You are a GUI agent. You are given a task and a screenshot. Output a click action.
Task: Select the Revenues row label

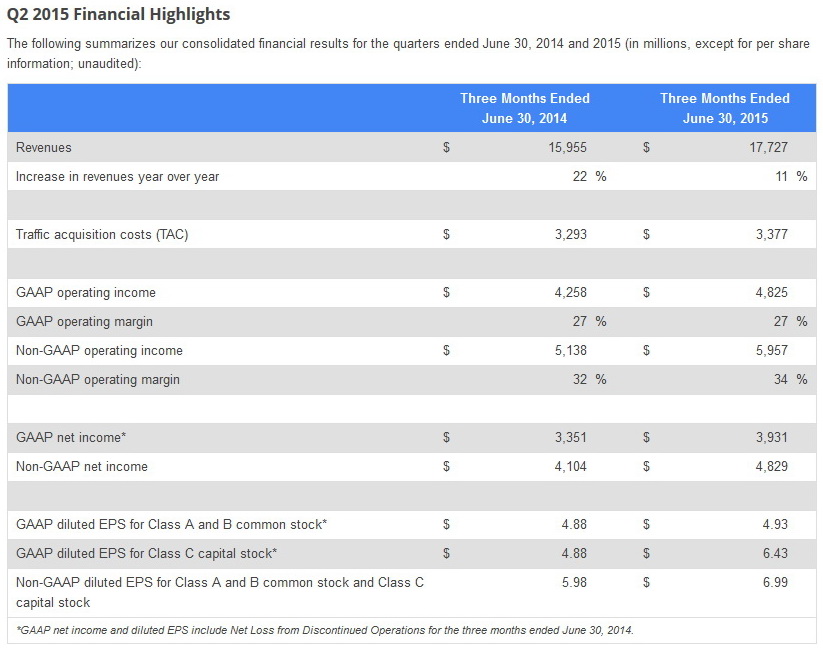pos(44,148)
